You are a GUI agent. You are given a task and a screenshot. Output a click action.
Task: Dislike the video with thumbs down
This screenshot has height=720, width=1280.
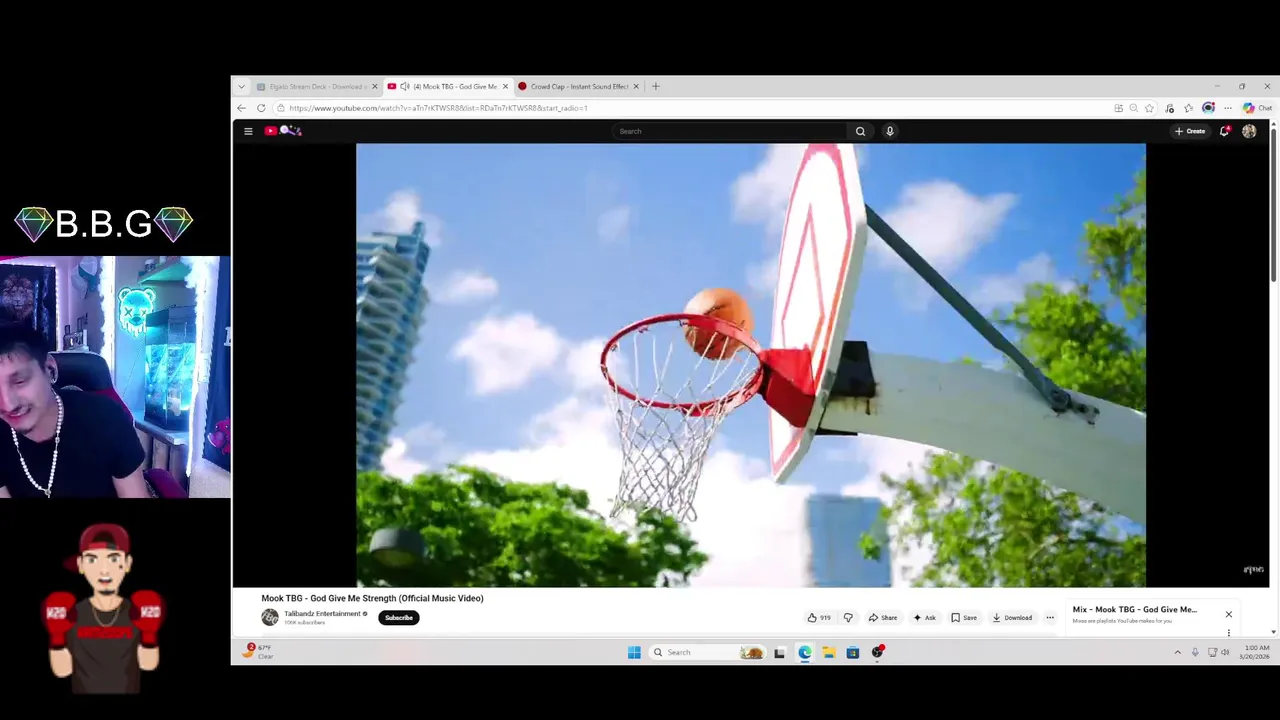point(848,618)
